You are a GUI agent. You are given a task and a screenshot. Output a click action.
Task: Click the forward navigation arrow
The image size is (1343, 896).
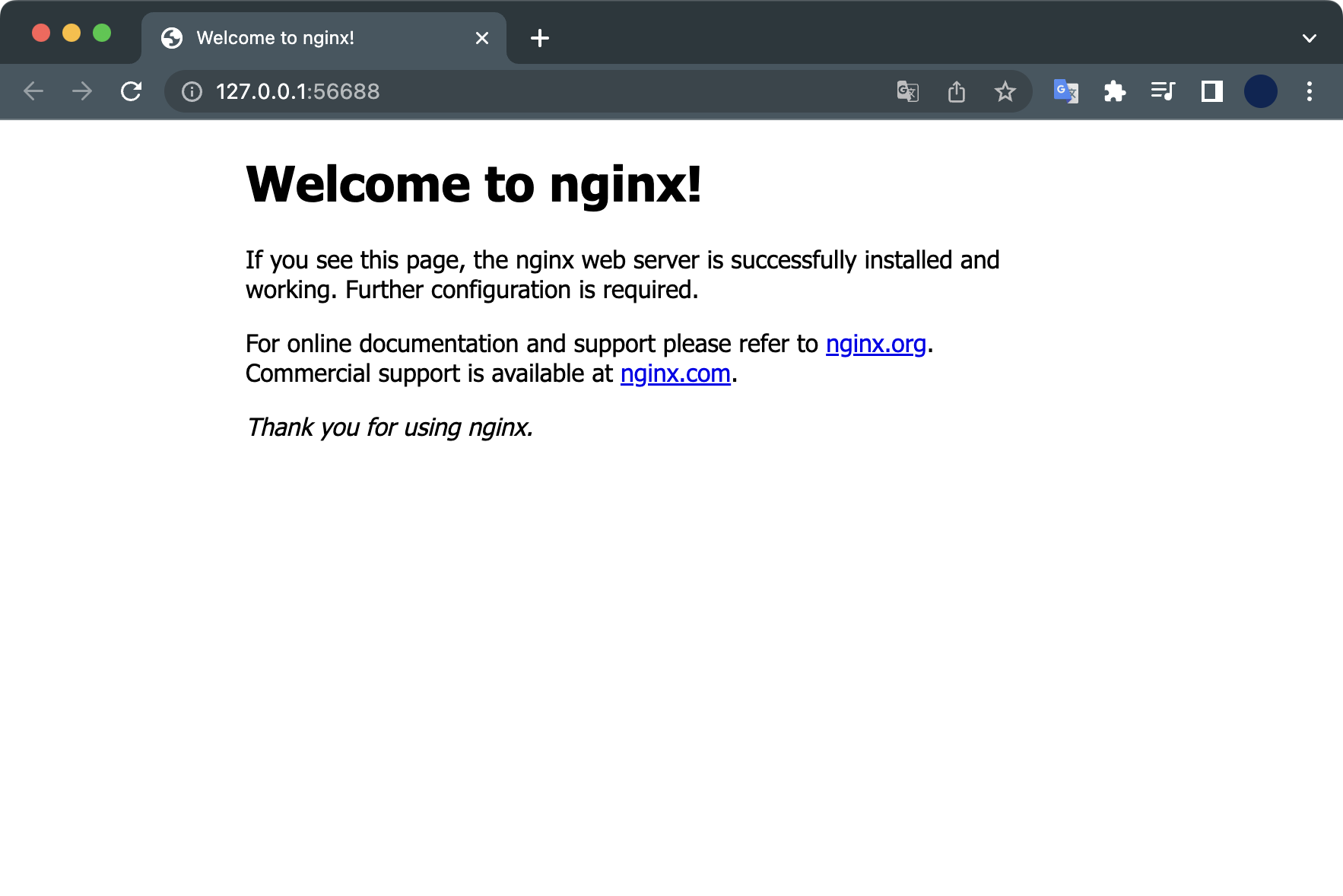point(82,91)
